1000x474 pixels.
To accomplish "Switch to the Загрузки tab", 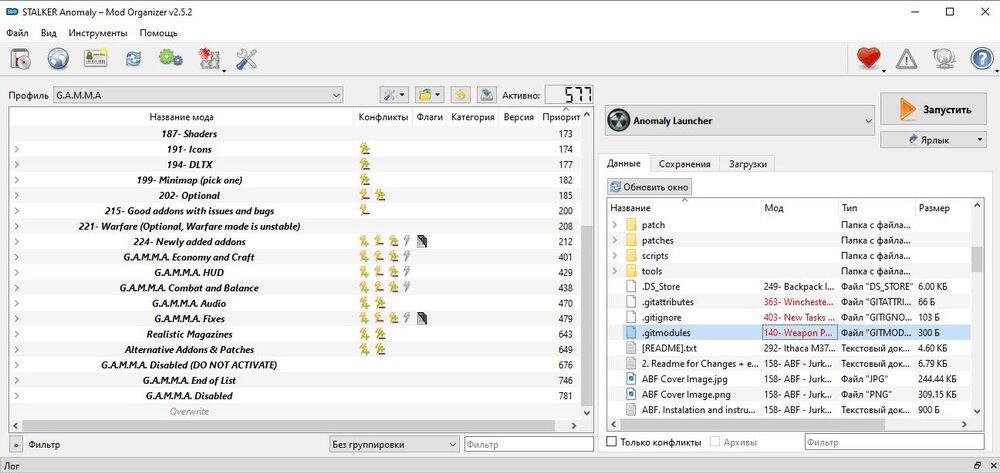I will 747,164.
